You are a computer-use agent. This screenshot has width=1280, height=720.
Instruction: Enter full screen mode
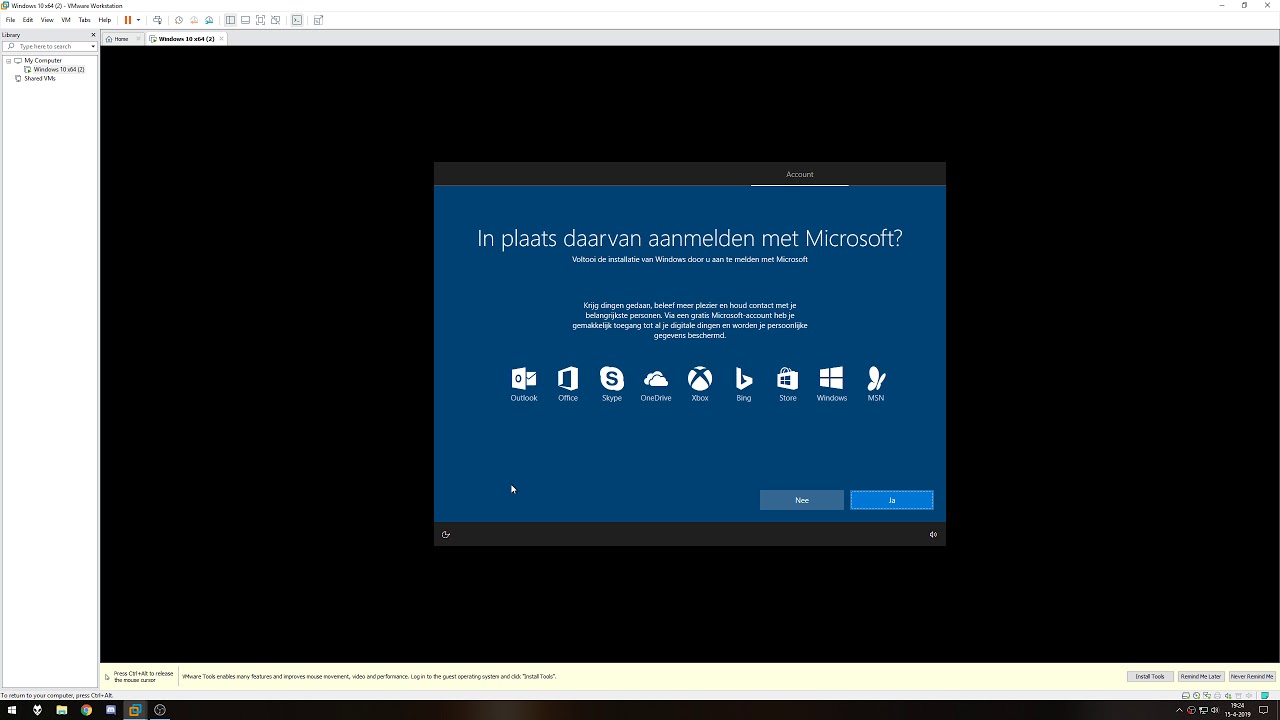(x=260, y=20)
